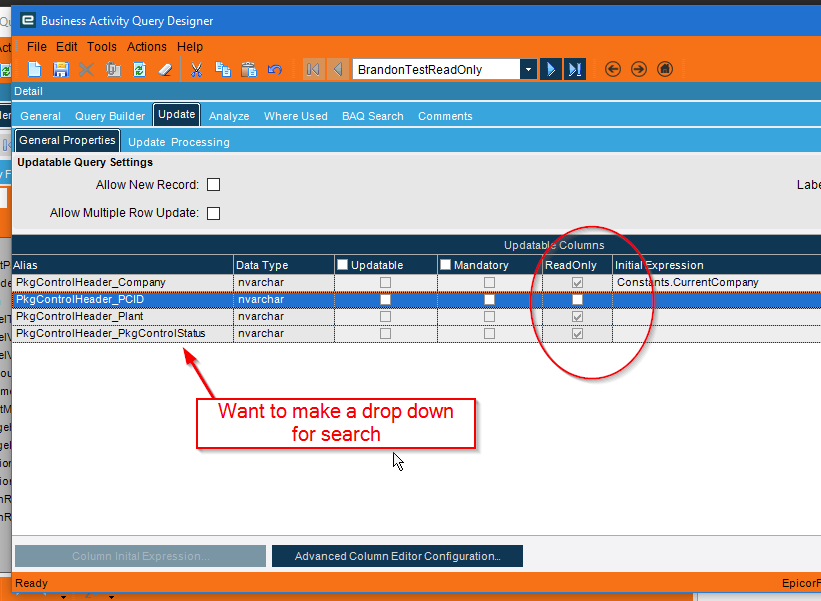Save the query with the floppy disk icon
The image size is (821, 601).
[61, 69]
